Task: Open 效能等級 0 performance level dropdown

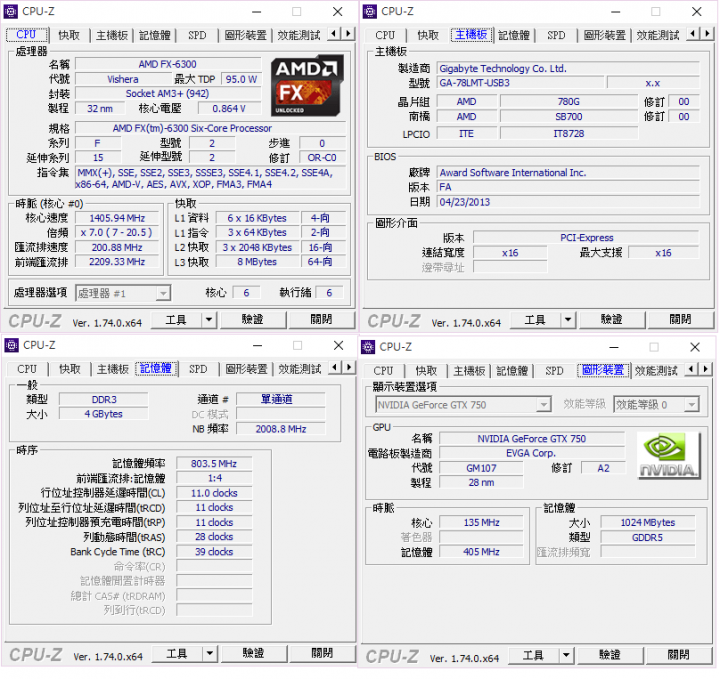Action: (x=692, y=404)
